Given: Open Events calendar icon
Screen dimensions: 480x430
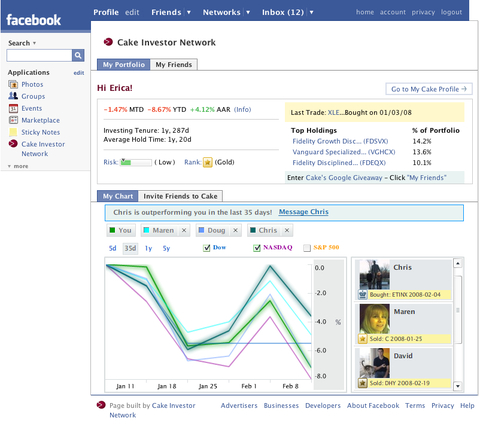Looking at the screenshot, I should (13, 108).
